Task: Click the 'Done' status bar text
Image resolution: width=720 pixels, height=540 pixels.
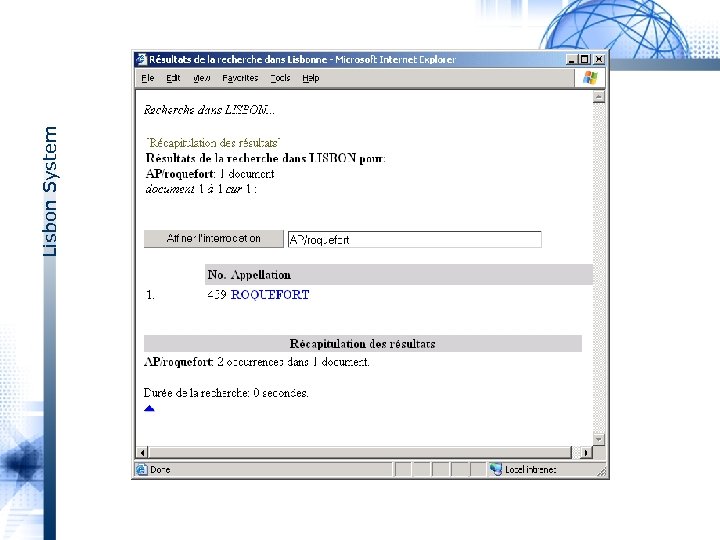Action: (160, 470)
